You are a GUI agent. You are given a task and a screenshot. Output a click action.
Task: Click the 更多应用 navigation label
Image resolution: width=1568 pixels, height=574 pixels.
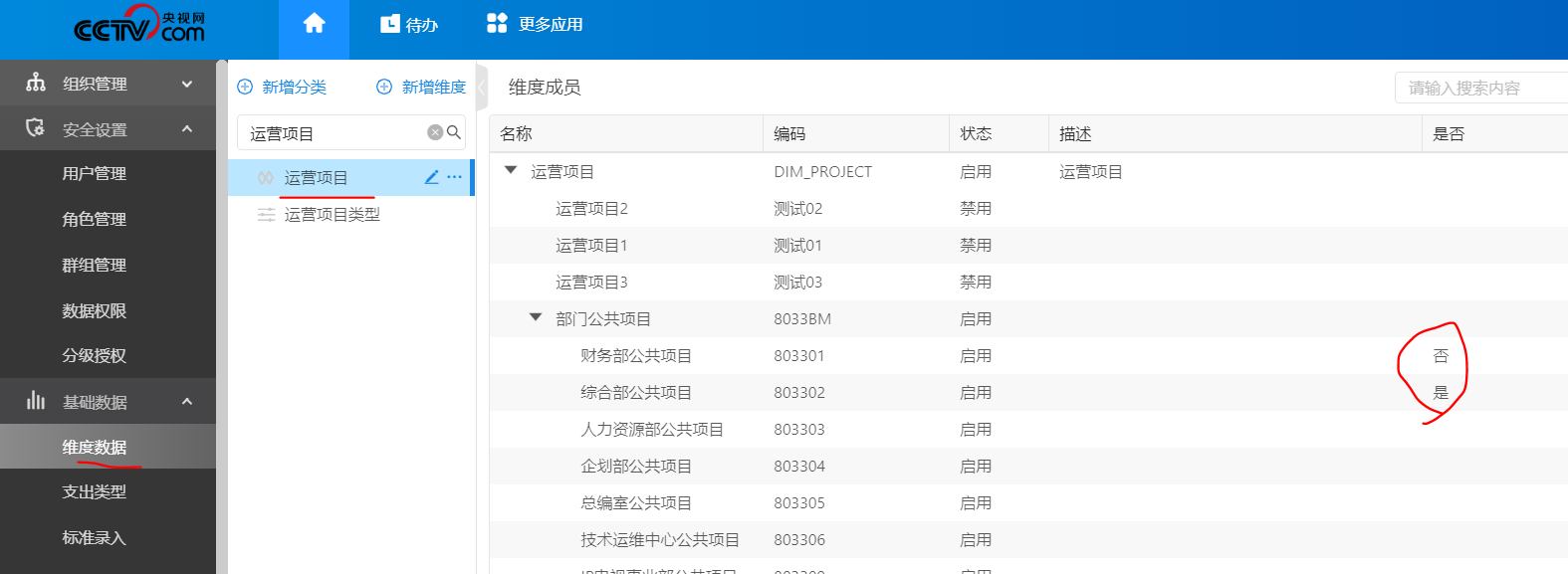pos(551,24)
